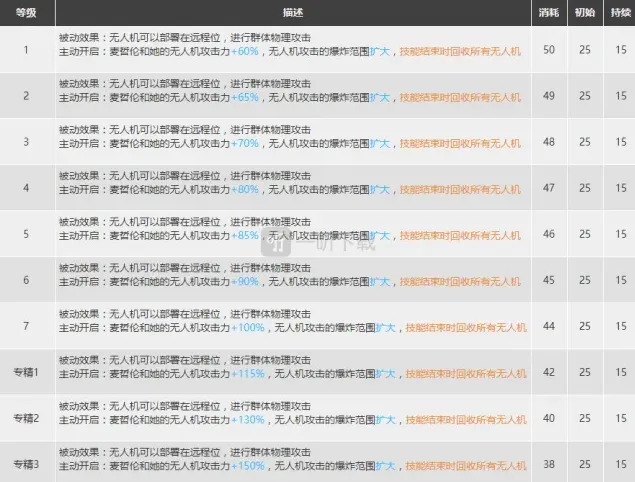
Task: Click the 被动效果 line in level 6 row
Action: click(x=185, y=268)
